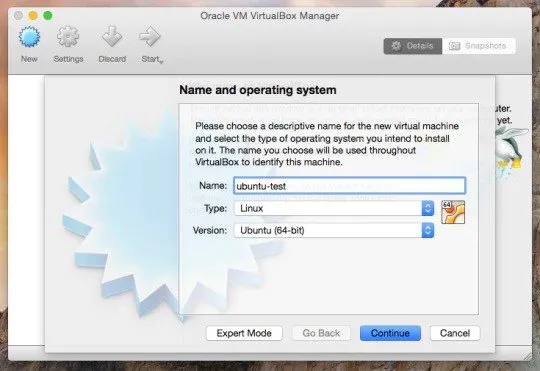The height and width of the screenshot is (371, 540).
Task: Click the window resize grip at corner
Action: (528, 357)
